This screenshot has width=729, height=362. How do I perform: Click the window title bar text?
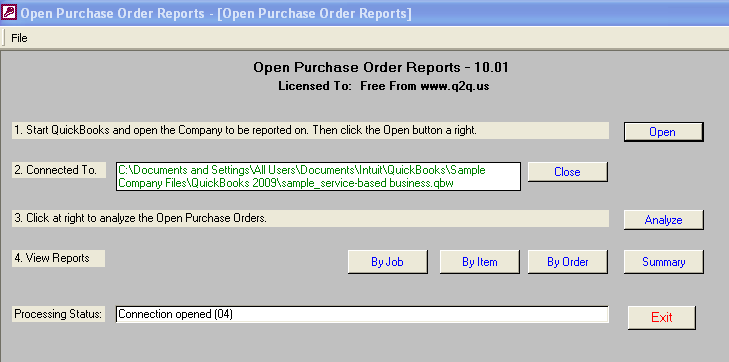point(216,13)
